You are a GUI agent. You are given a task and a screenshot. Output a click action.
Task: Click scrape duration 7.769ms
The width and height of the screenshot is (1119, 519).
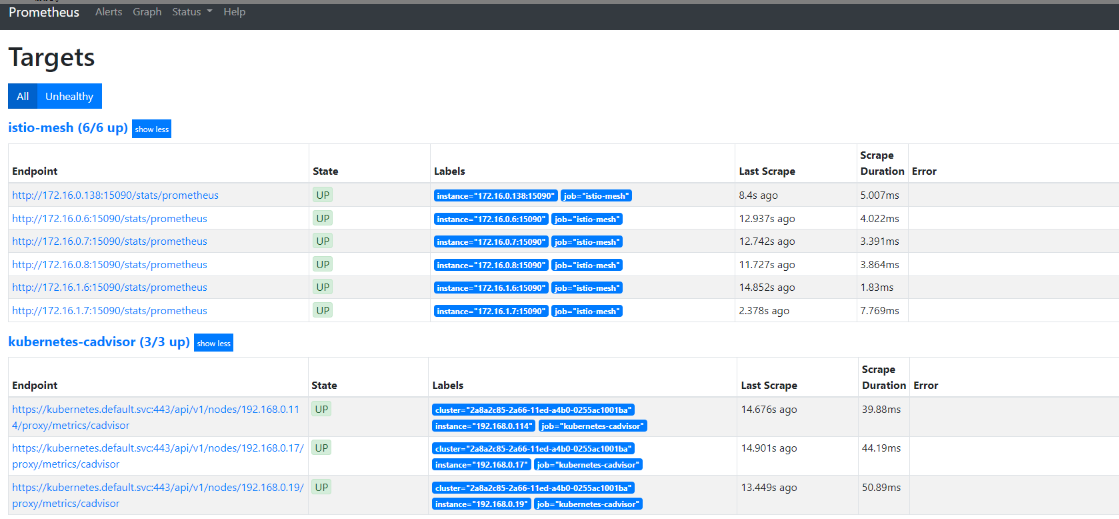pyautogui.click(x=880, y=311)
